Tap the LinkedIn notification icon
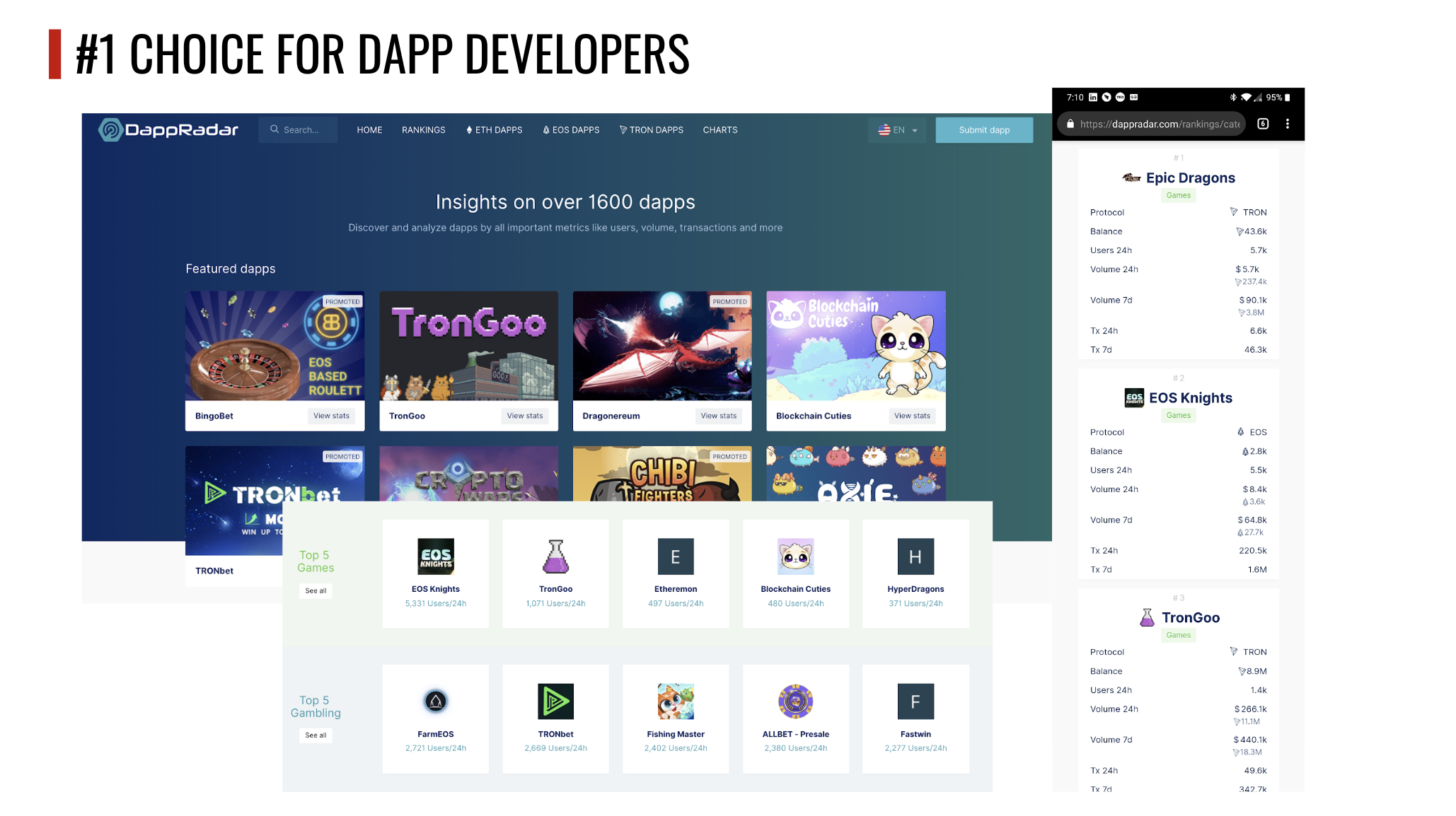1456x816 pixels. tap(1093, 98)
